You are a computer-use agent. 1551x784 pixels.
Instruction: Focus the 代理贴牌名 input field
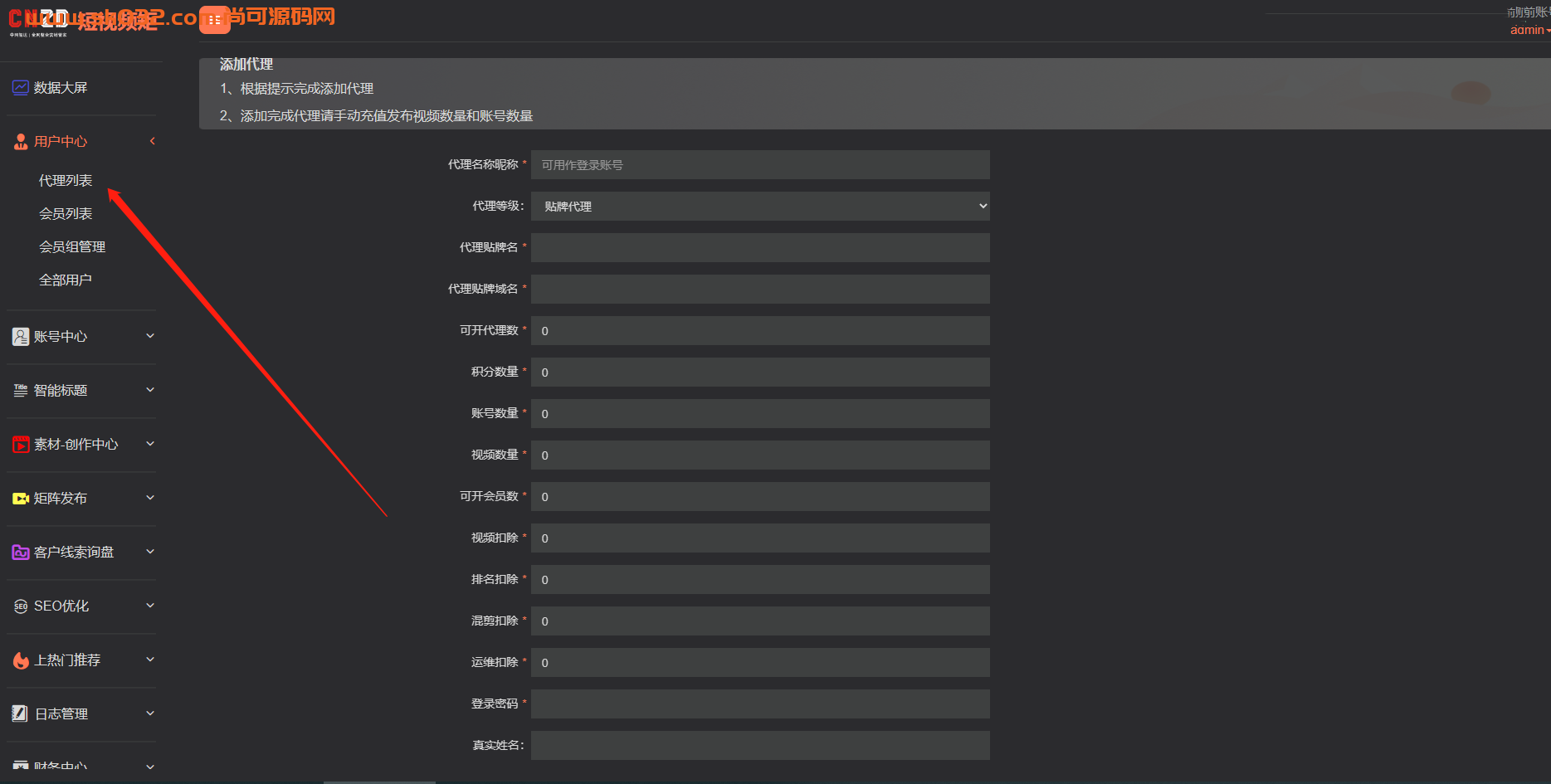(760, 248)
